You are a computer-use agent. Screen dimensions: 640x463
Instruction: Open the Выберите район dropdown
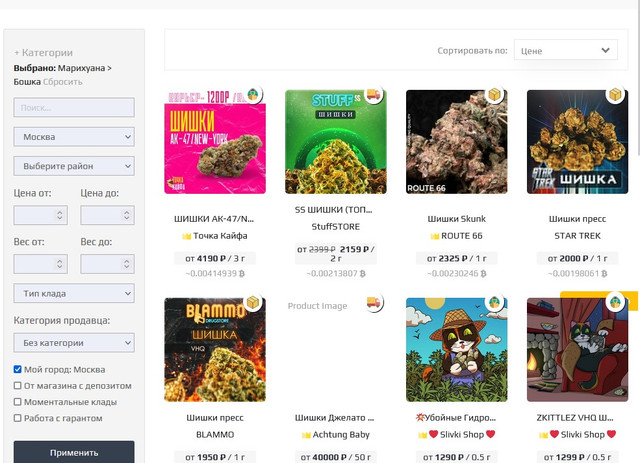[x=74, y=166]
